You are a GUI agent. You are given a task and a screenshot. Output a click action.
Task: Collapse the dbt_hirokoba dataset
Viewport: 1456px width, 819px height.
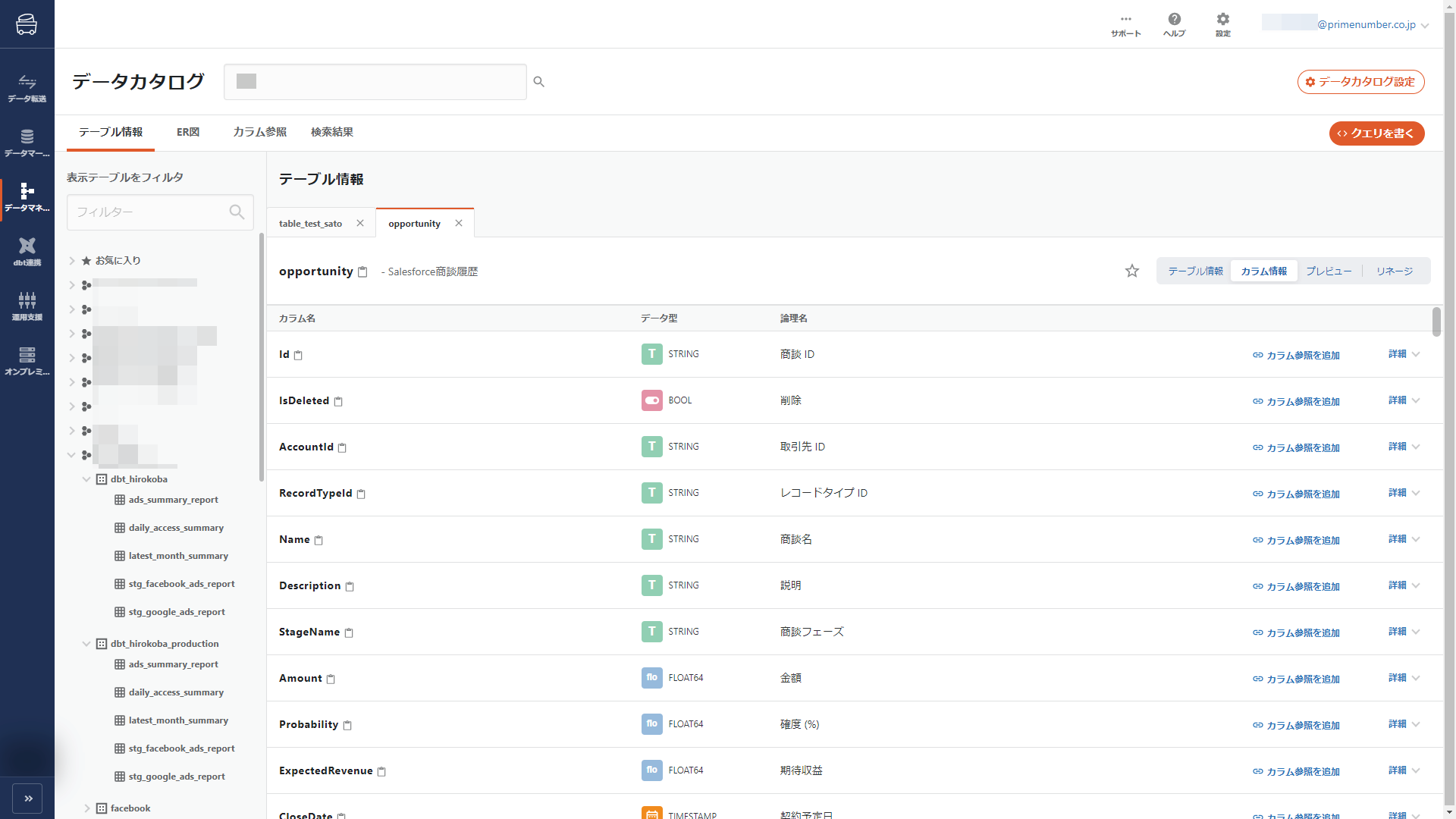[86, 479]
